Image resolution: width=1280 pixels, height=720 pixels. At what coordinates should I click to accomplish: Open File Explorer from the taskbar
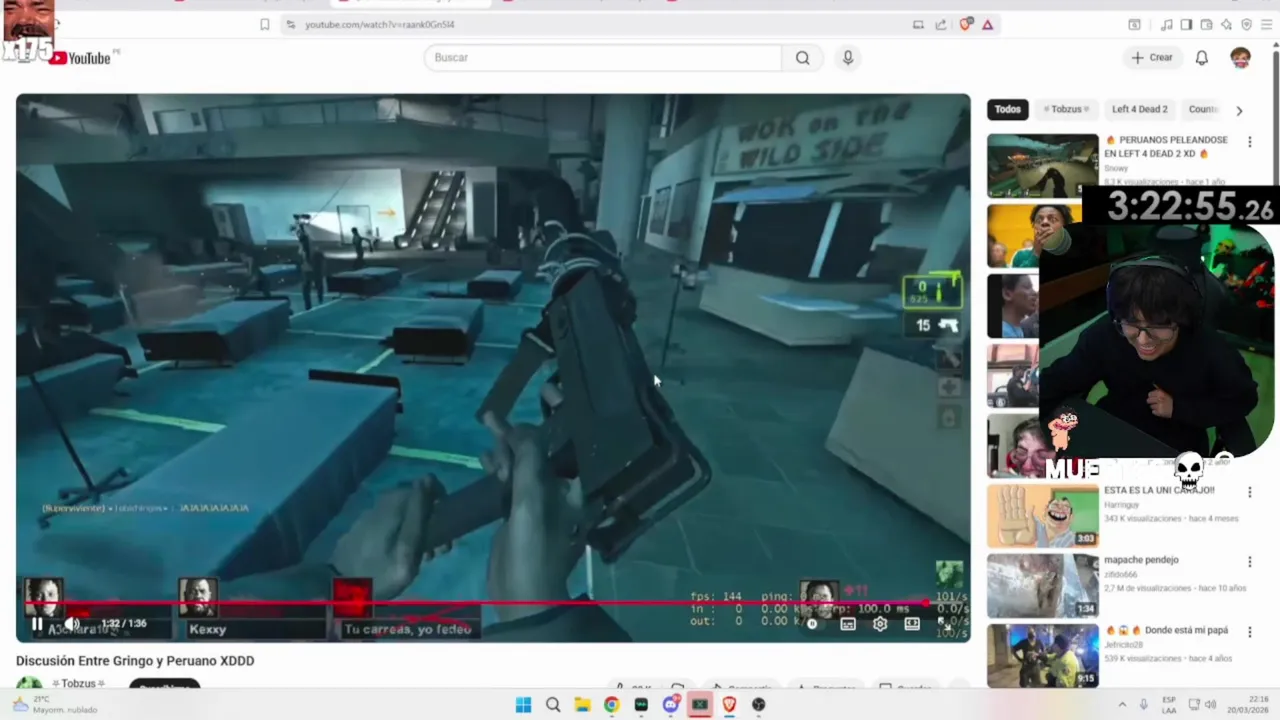tap(582, 704)
